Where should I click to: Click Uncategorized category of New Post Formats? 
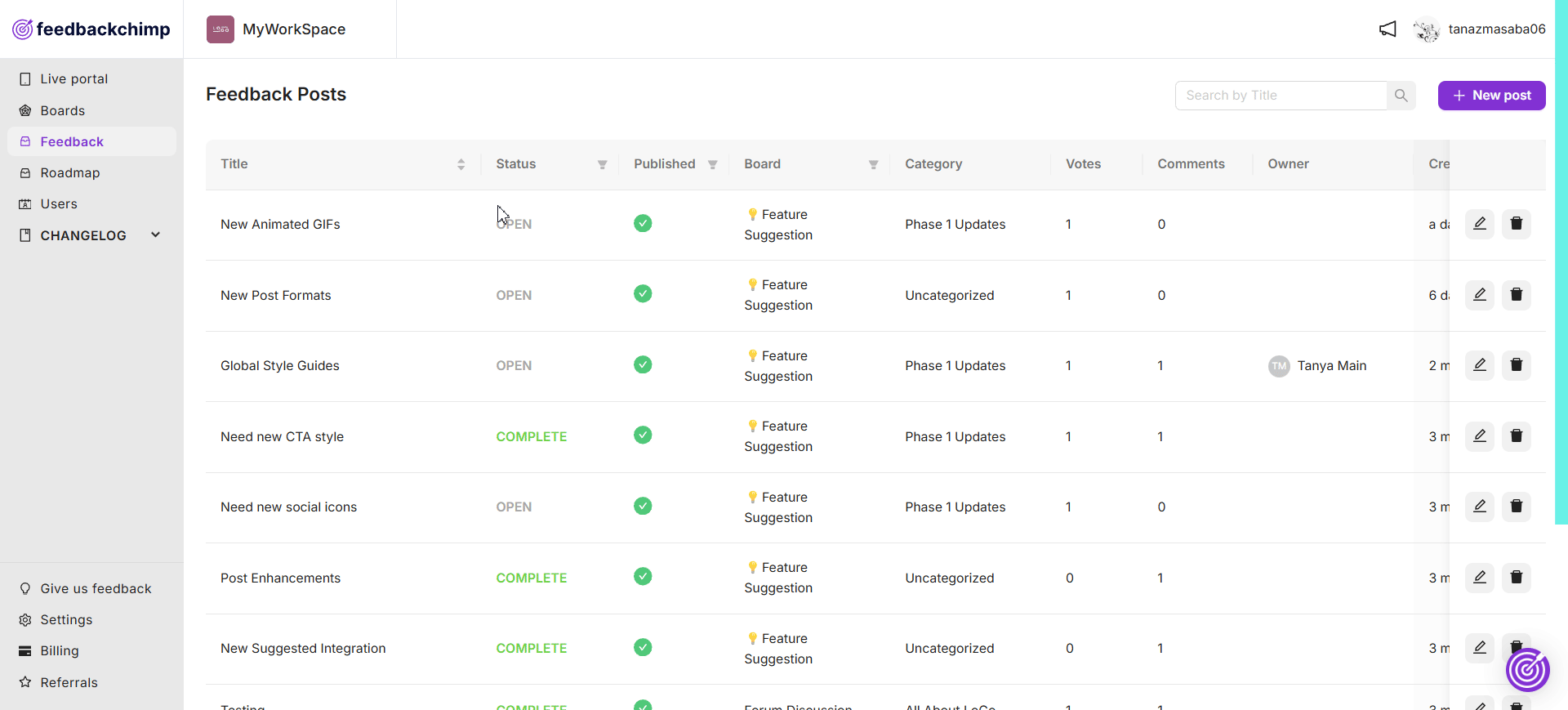950,296
